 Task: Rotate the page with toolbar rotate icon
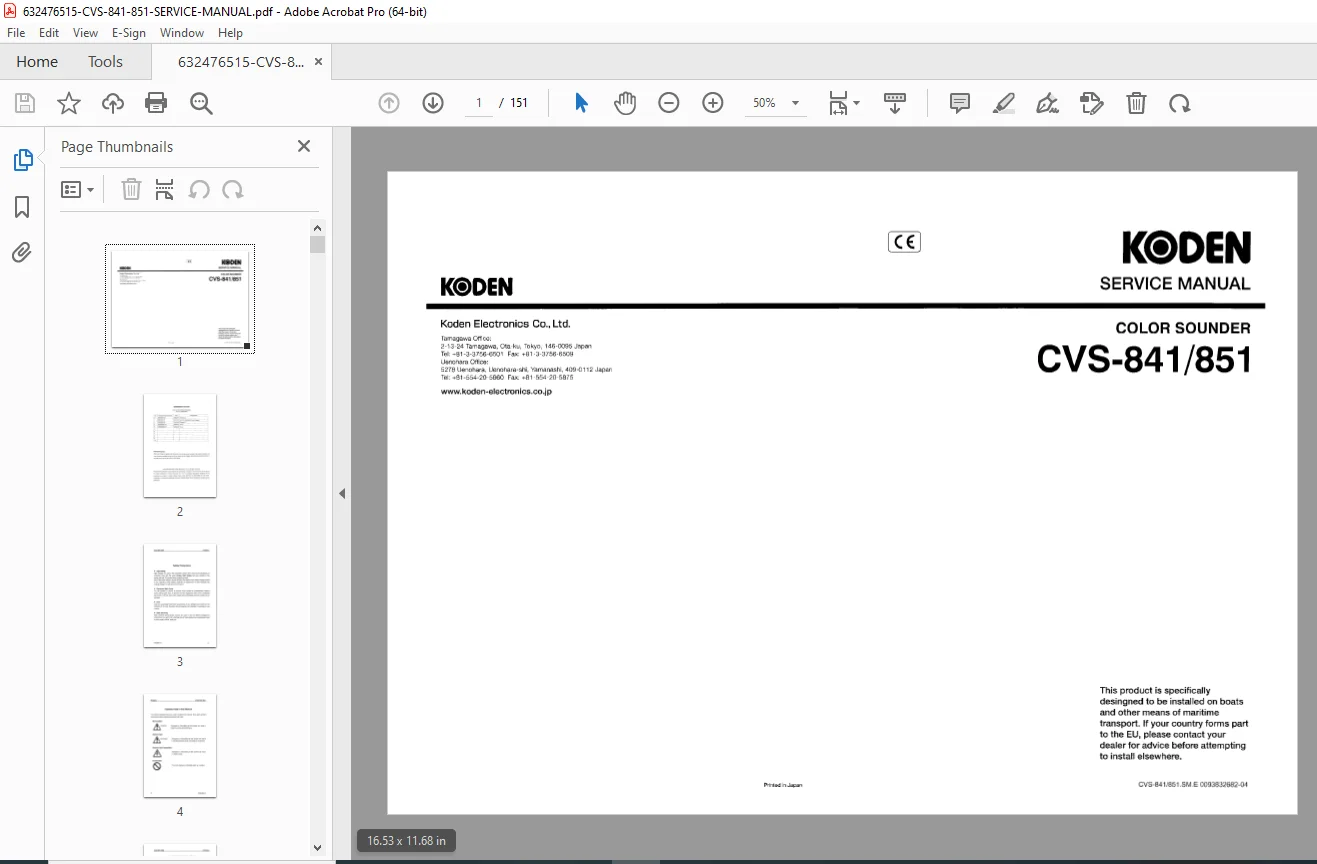1180,103
